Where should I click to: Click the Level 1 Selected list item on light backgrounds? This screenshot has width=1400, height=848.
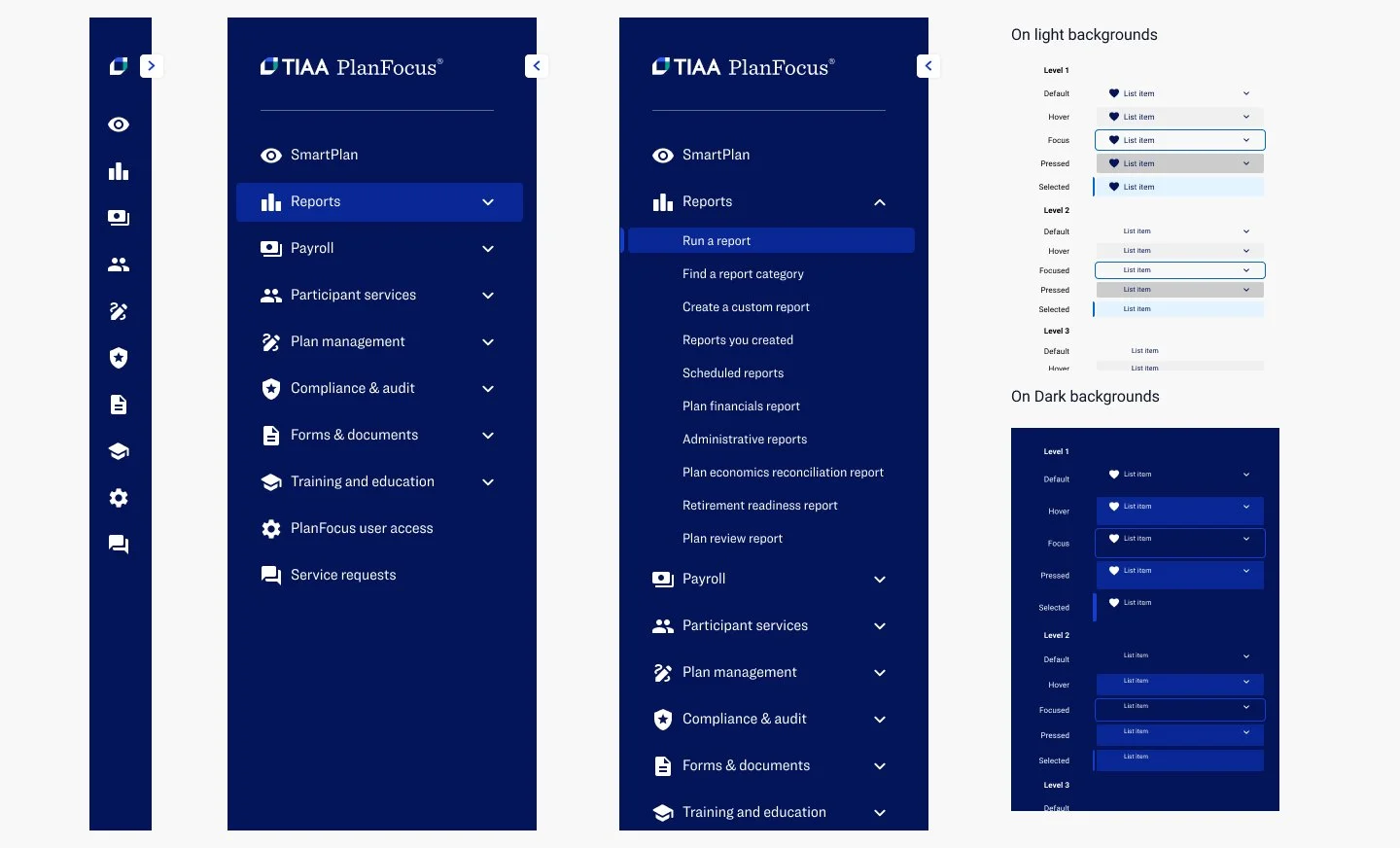click(1179, 187)
